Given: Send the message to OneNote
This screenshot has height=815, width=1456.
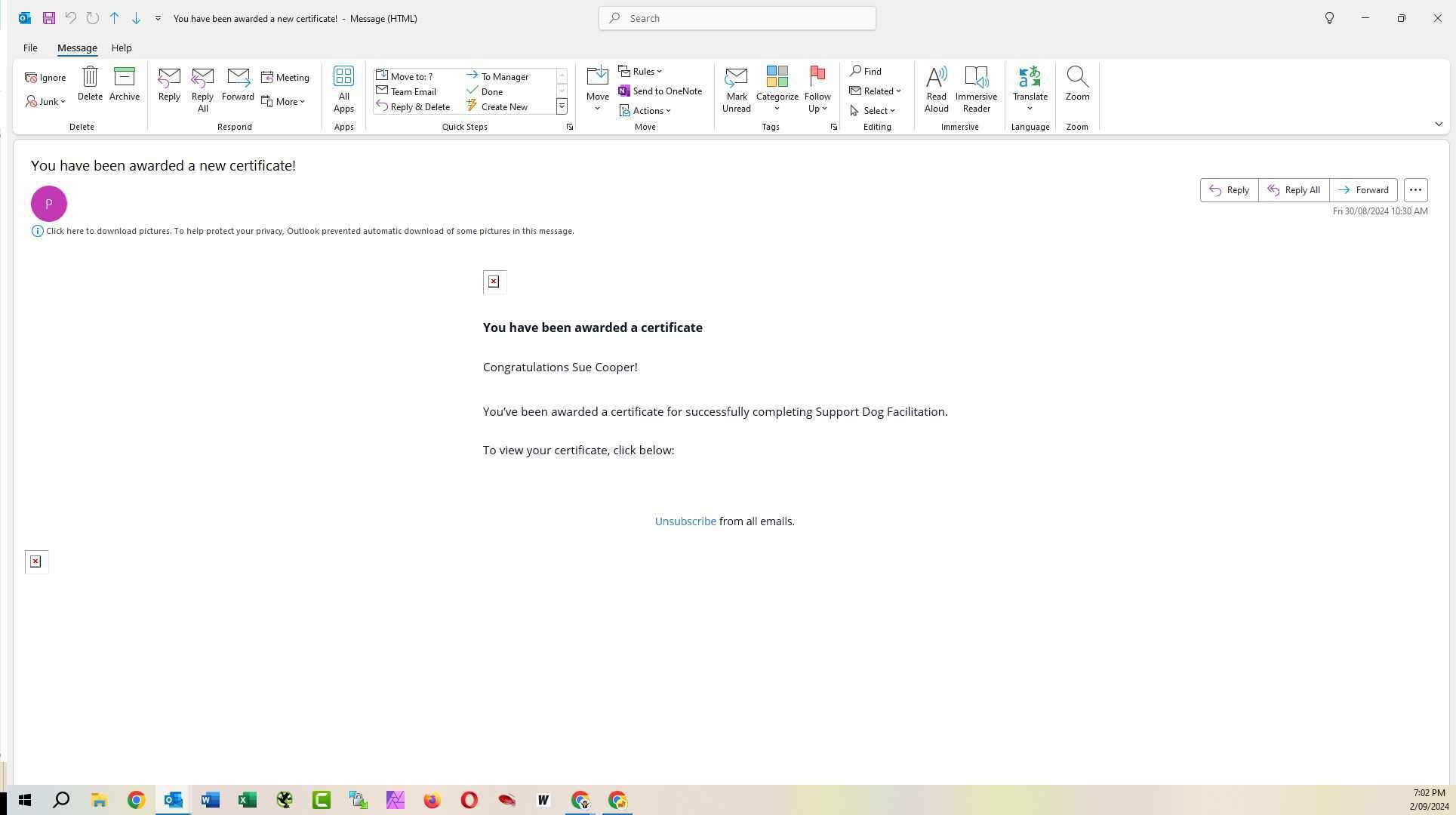Looking at the screenshot, I should pyautogui.click(x=660, y=91).
